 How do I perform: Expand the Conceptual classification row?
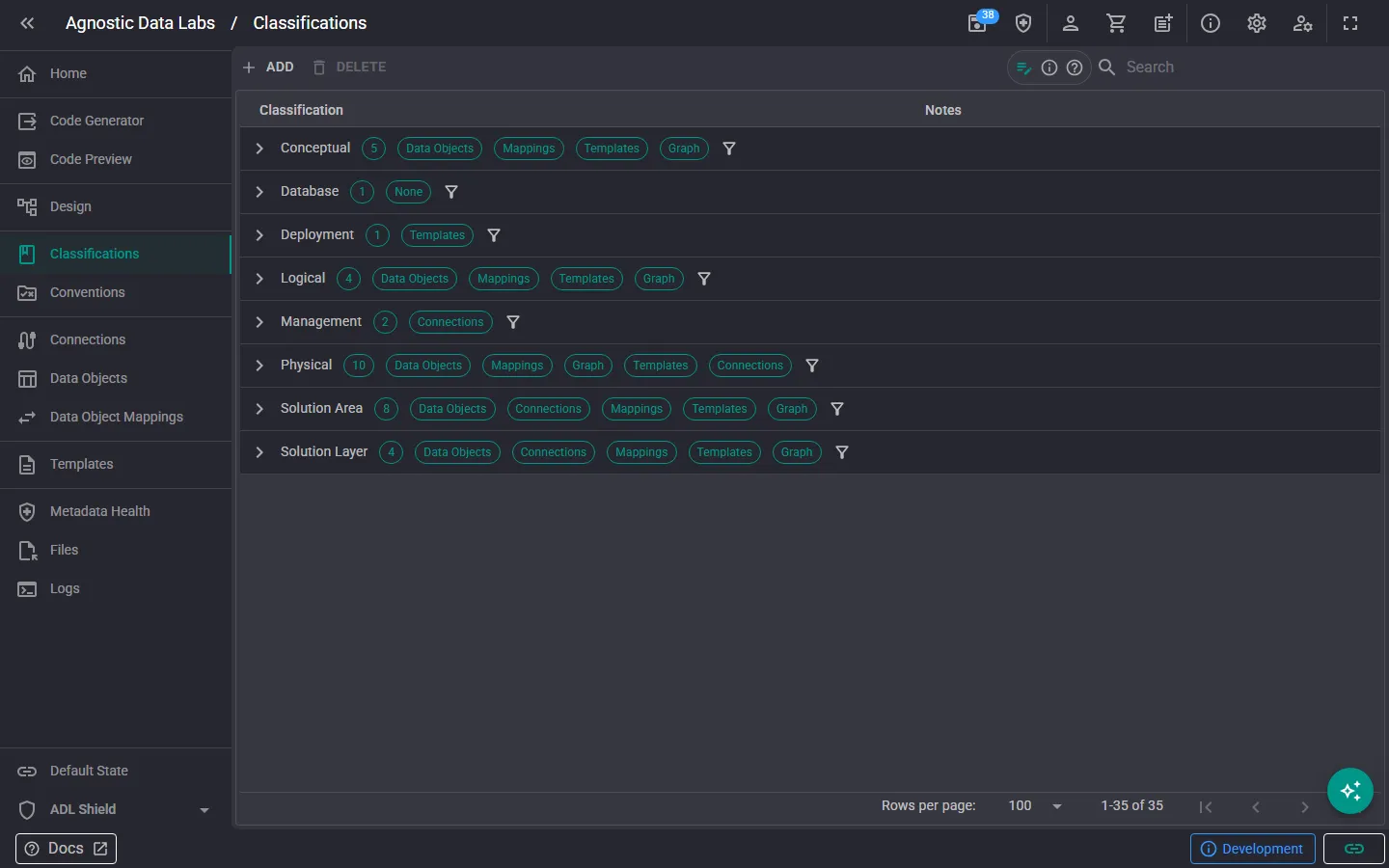[x=259, y=149]
